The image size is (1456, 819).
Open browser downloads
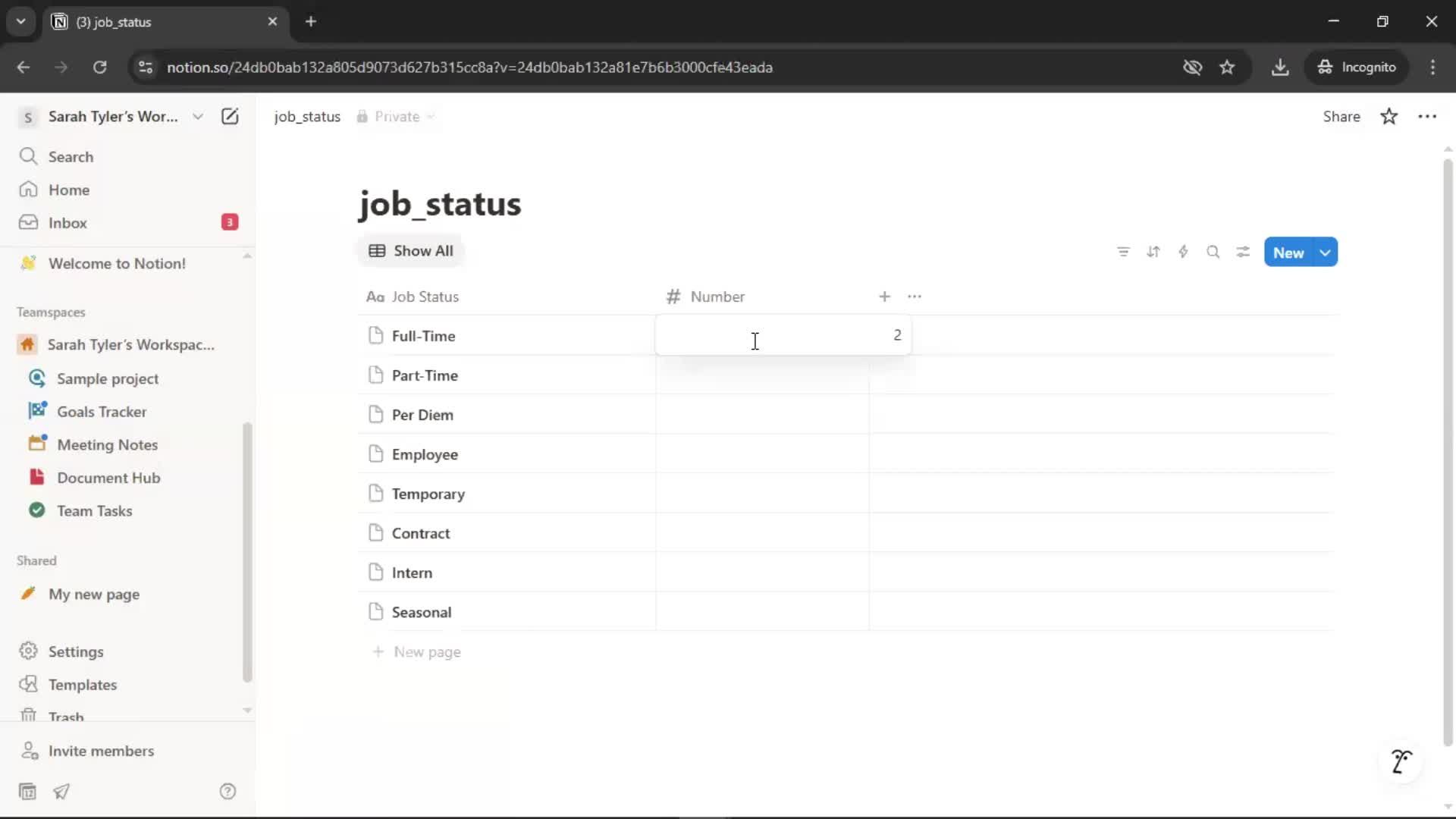point(1280,67)
